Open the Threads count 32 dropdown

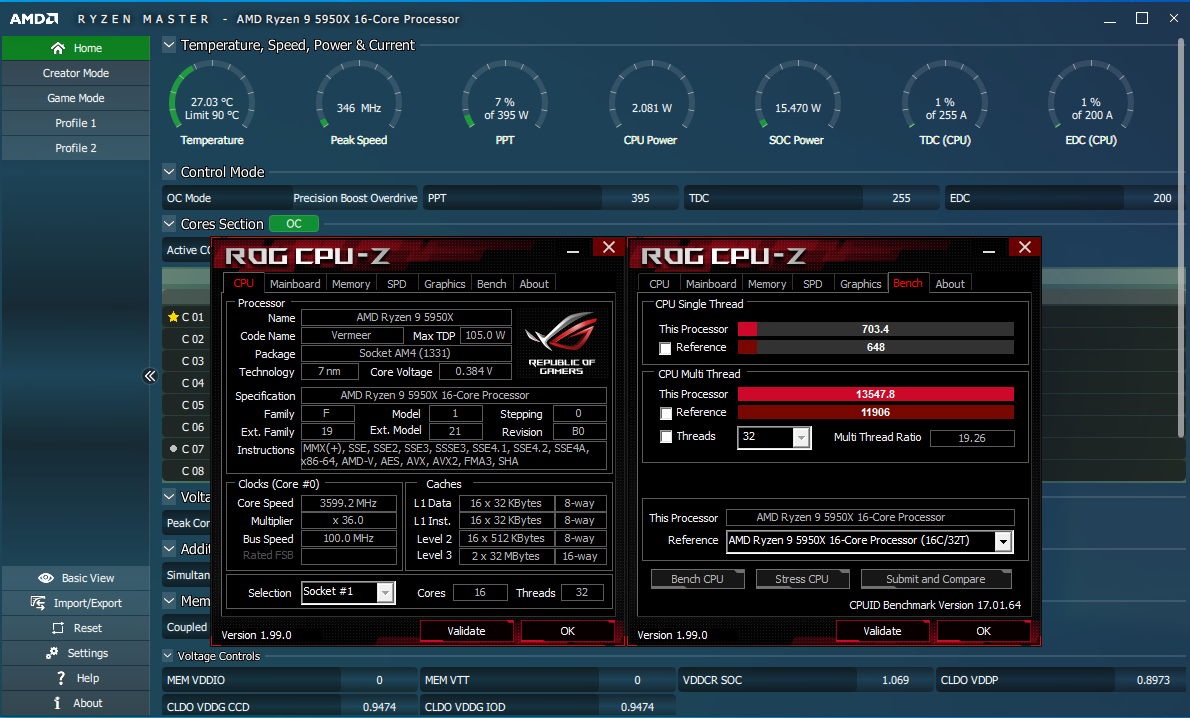coord(801,437)
